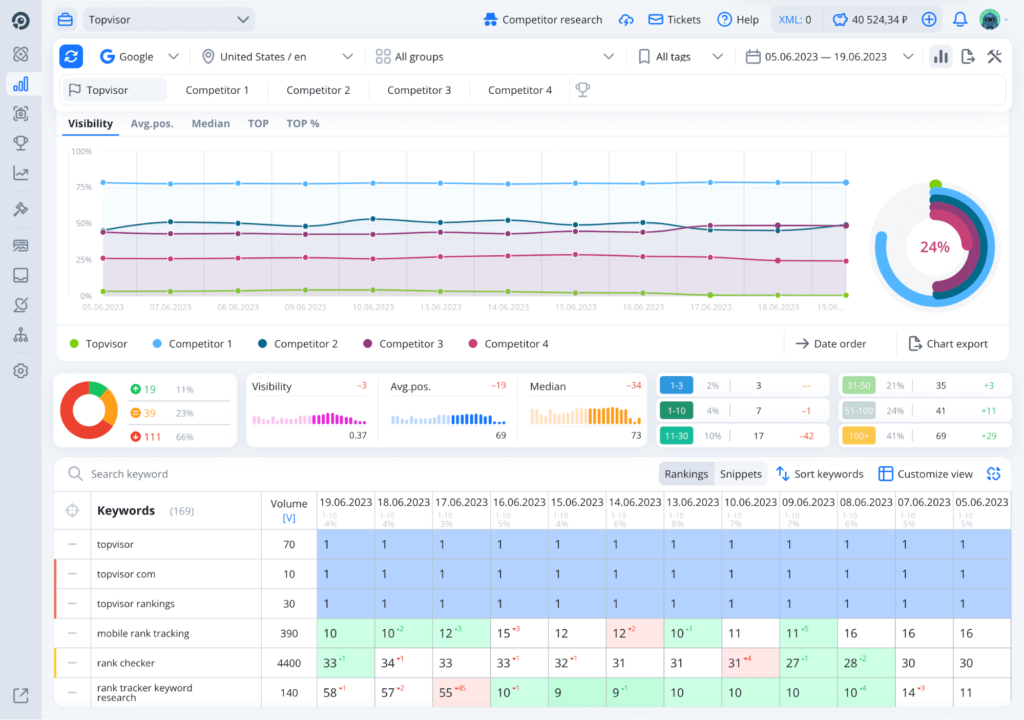Open the Rankings bar chart sidebar icon
Screen dimensions: 1024x720
point(20,84)
